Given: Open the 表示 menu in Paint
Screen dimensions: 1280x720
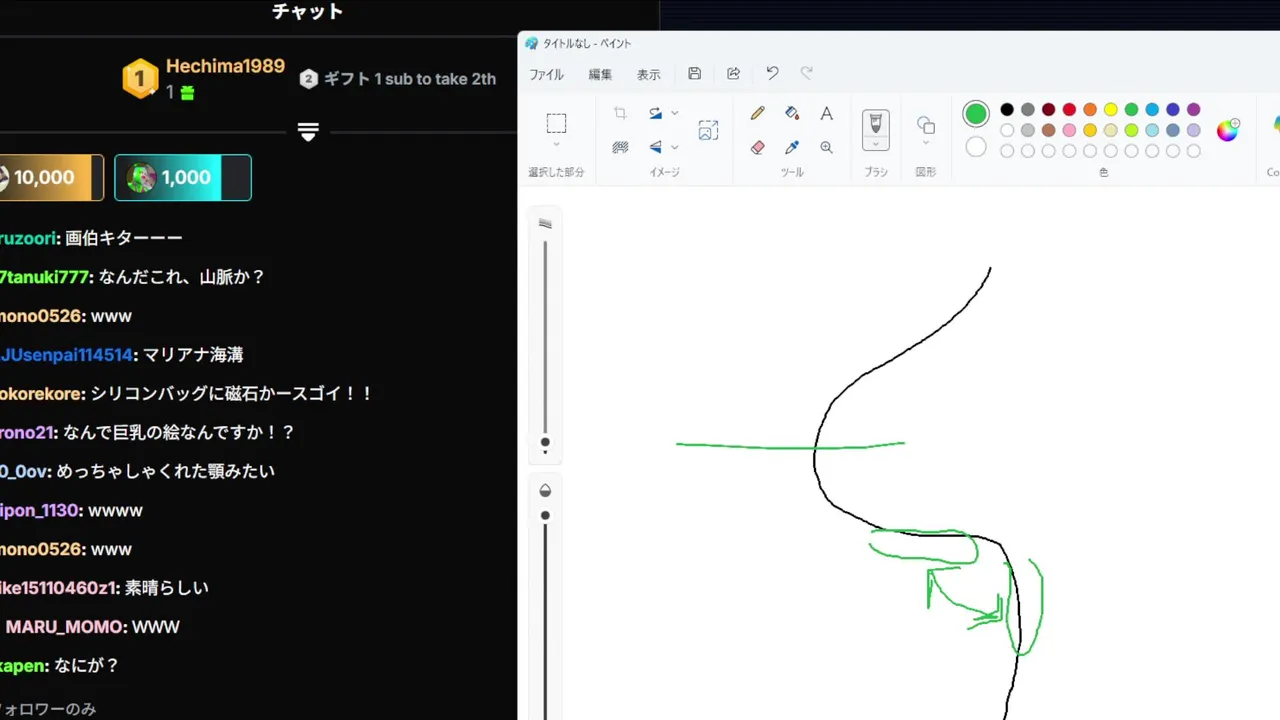Looking at the screenshot, I should (x=649, y=75).
